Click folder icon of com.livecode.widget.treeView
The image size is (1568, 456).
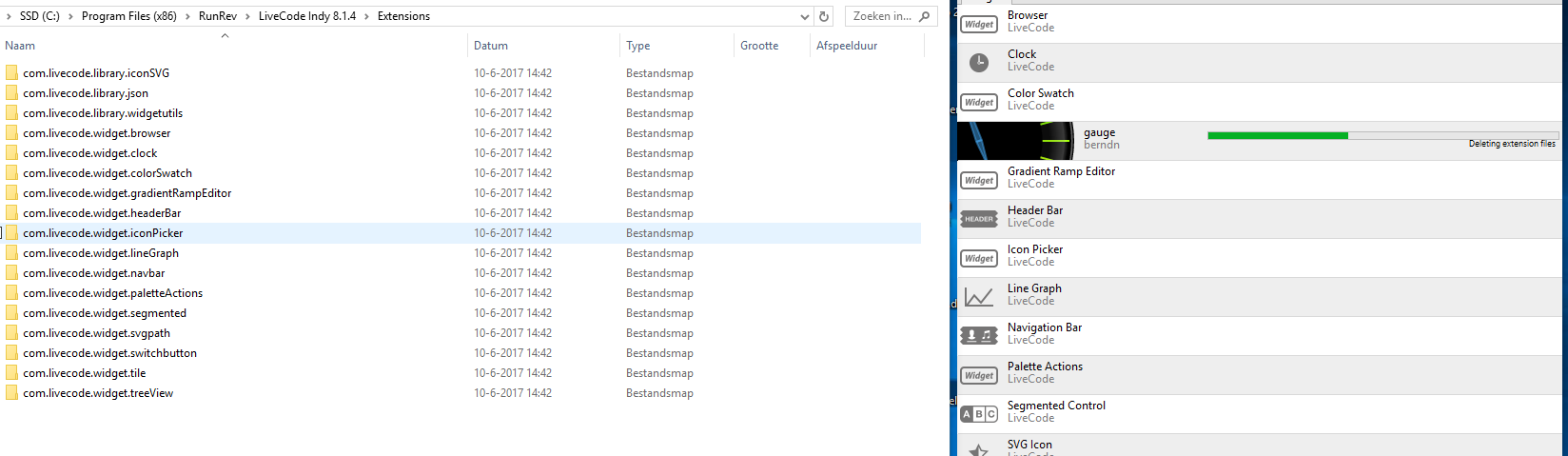[11, 392]
